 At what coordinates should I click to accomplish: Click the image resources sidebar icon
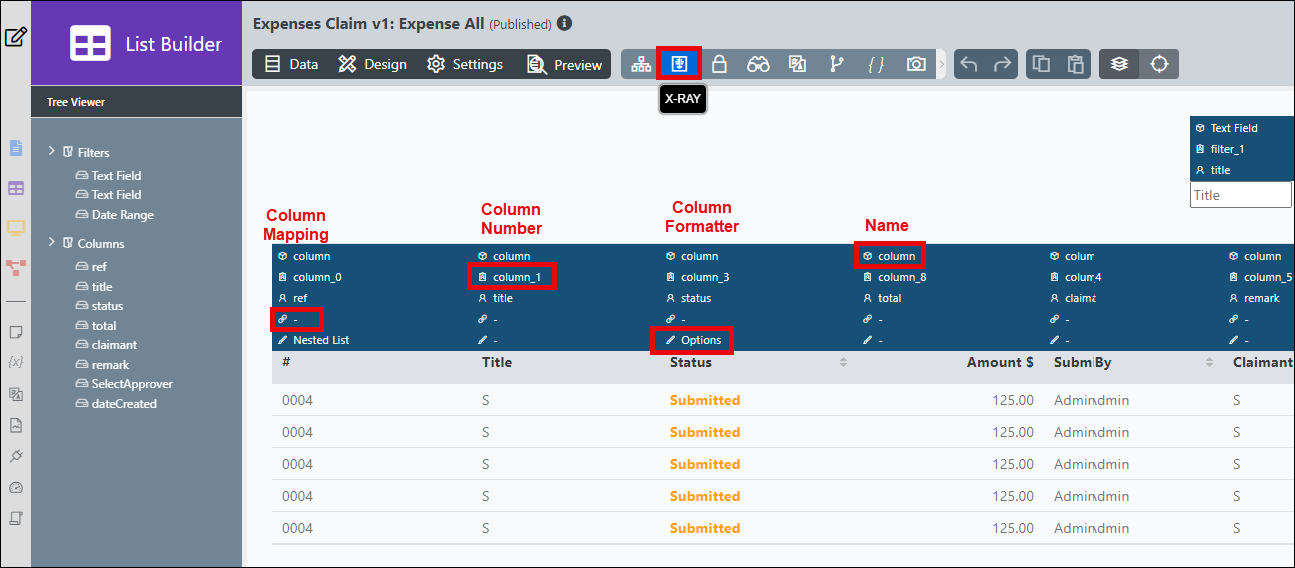point(15,425)
